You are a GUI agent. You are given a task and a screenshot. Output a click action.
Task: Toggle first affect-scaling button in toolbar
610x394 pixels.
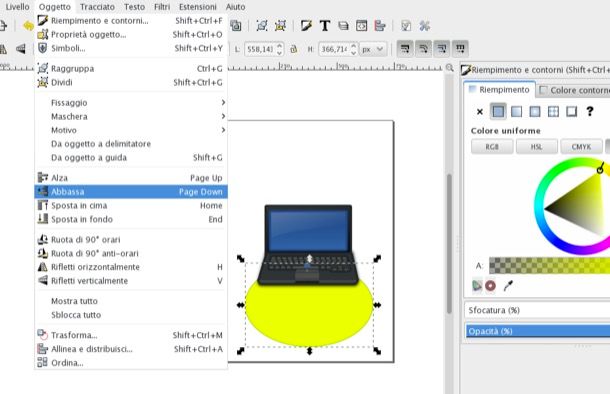(405, 49)
